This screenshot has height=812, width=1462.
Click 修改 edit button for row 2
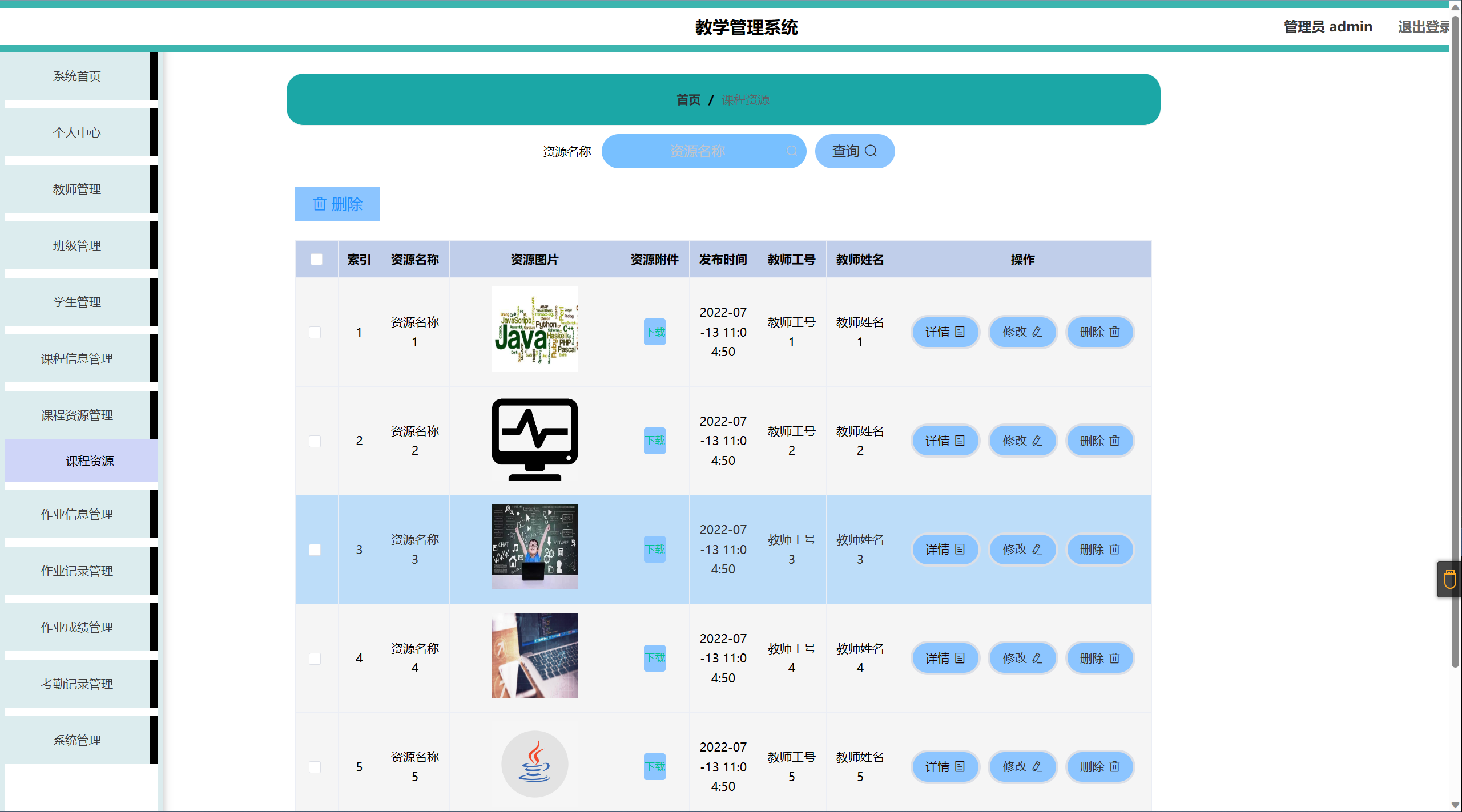tap(1022, 441)
